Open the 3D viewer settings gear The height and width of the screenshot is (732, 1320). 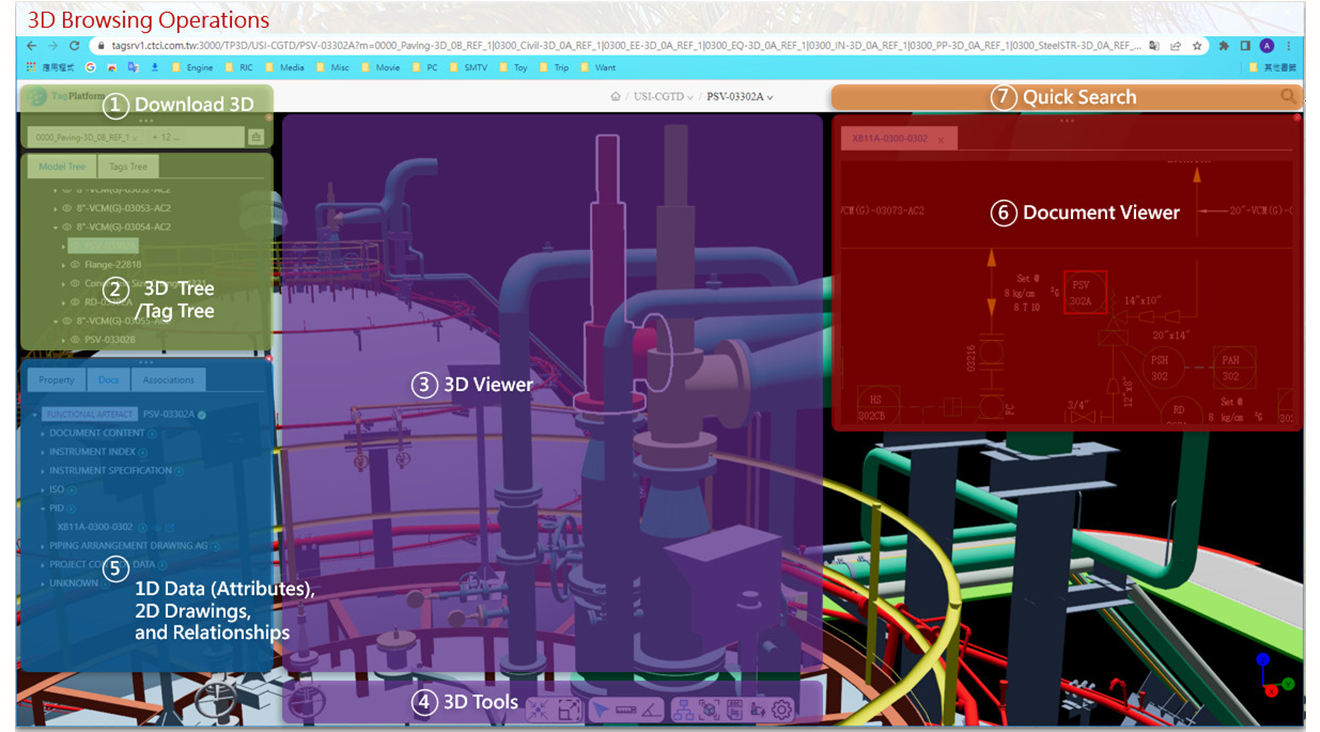point(781,710)
